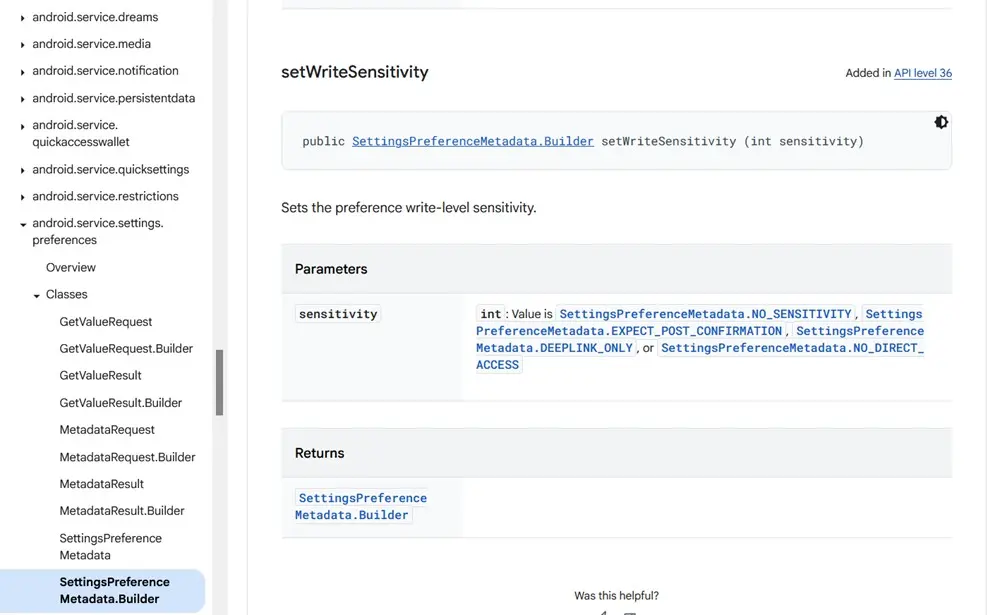Collapse the Classes section arrow

pos(36,295)
